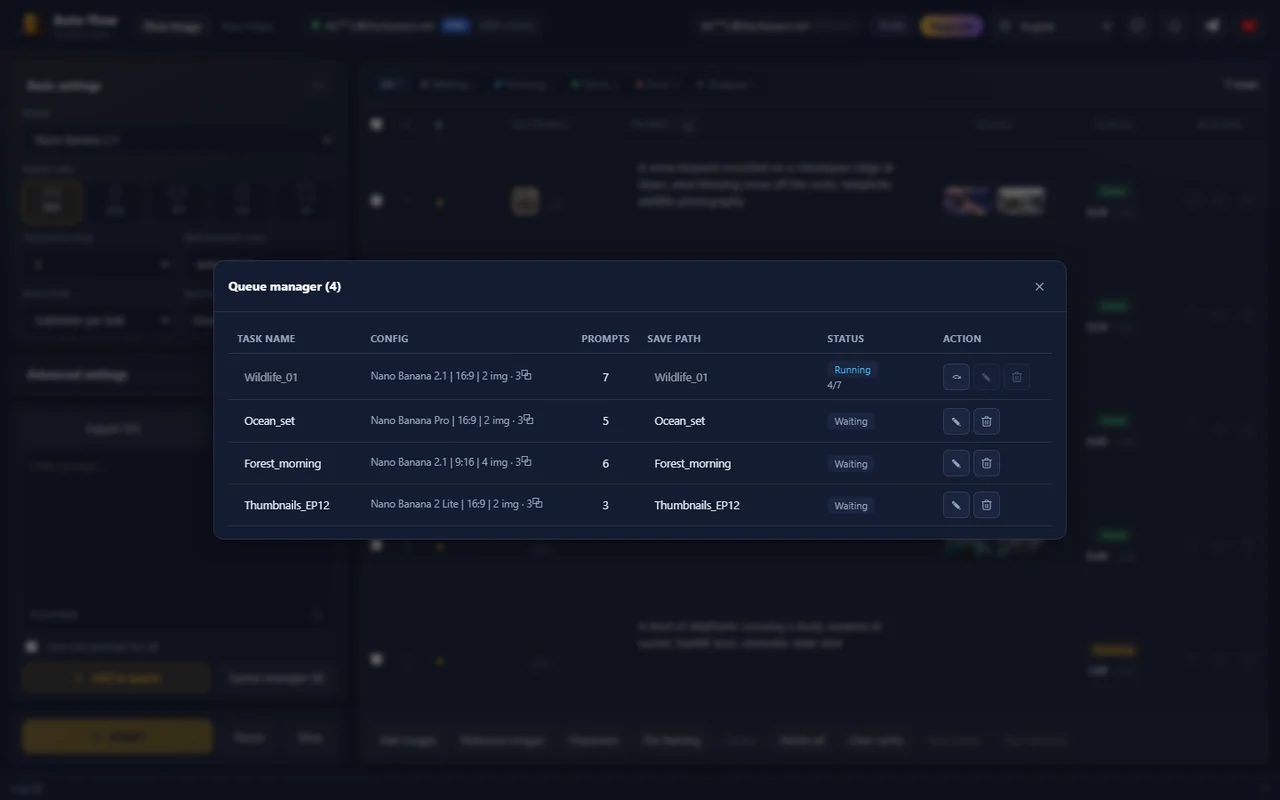Click the 'Nano Banana Pro | 16:9' config text
The height and width of the screenshot is (800, 1280).
click(424, 421)
